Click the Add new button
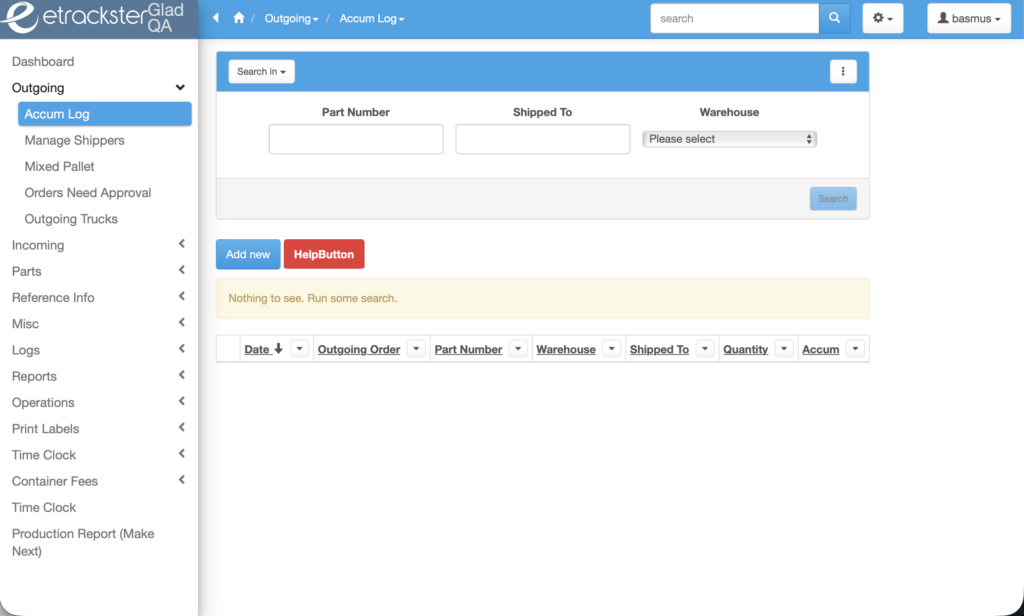This screenshot has height=616, width=1024. pos(248,254)
